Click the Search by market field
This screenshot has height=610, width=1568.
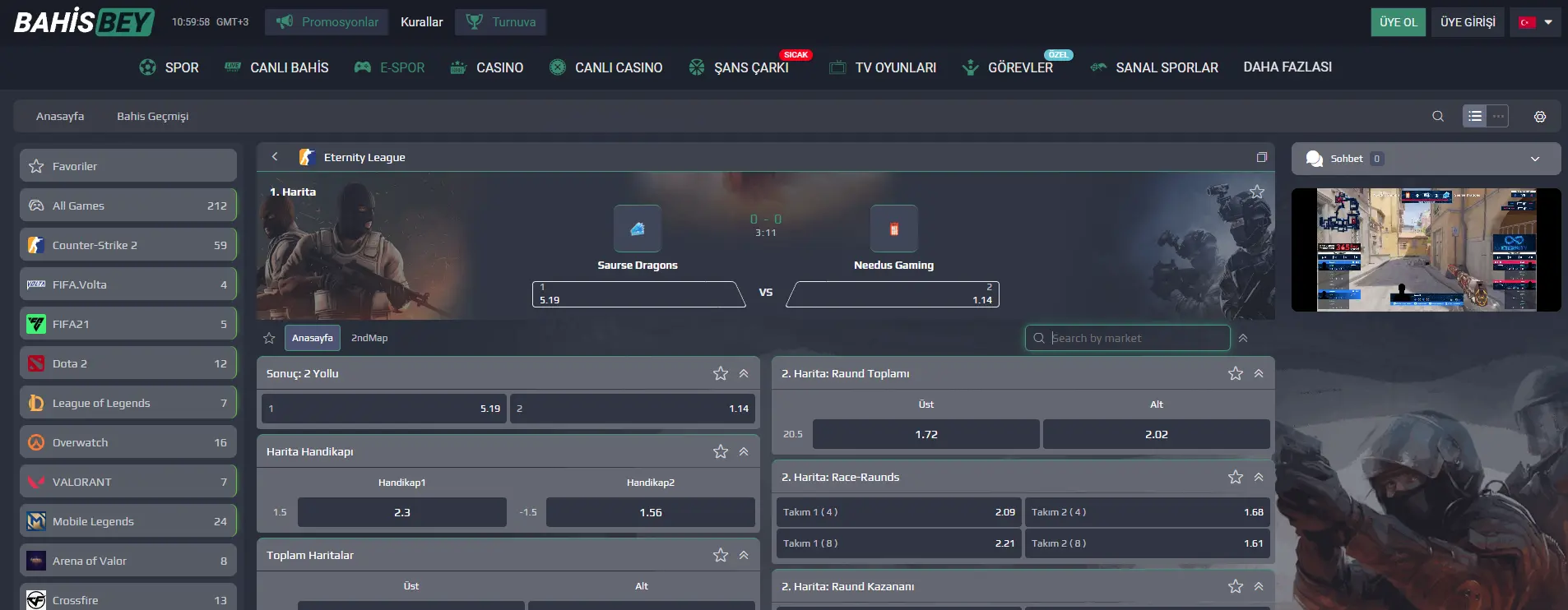tap(1128, 338)
